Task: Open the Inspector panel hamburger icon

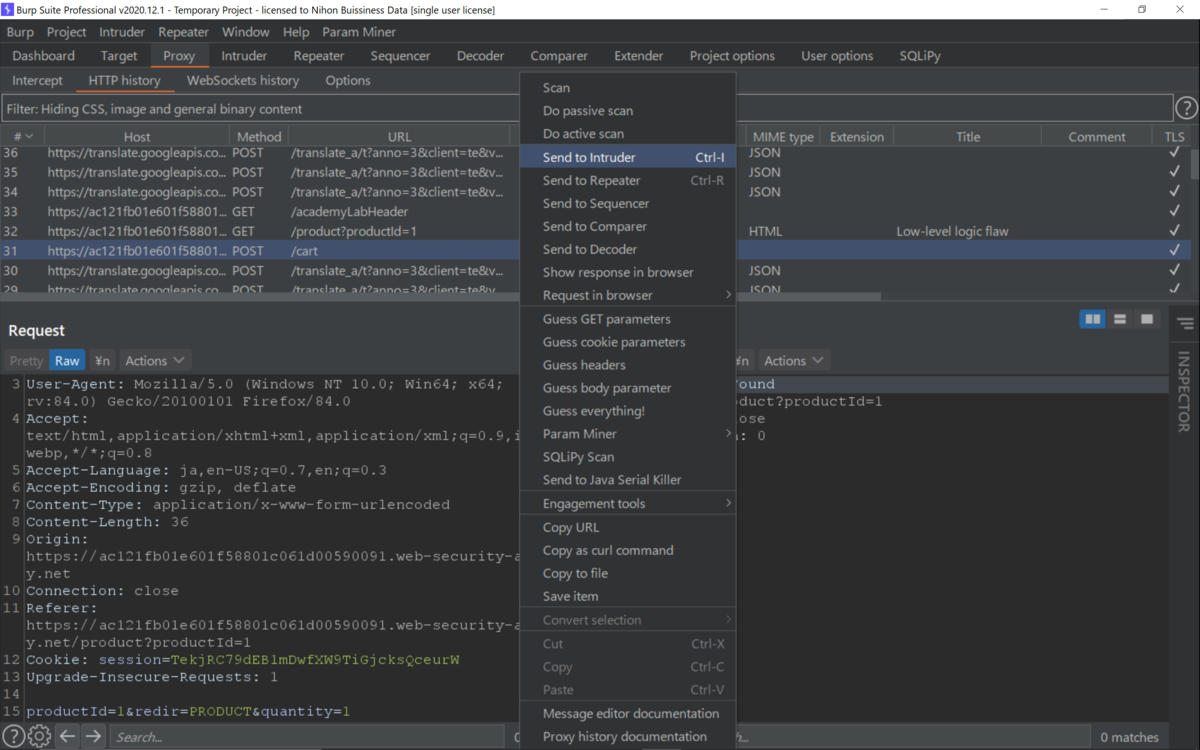Action: (1185, 323)
